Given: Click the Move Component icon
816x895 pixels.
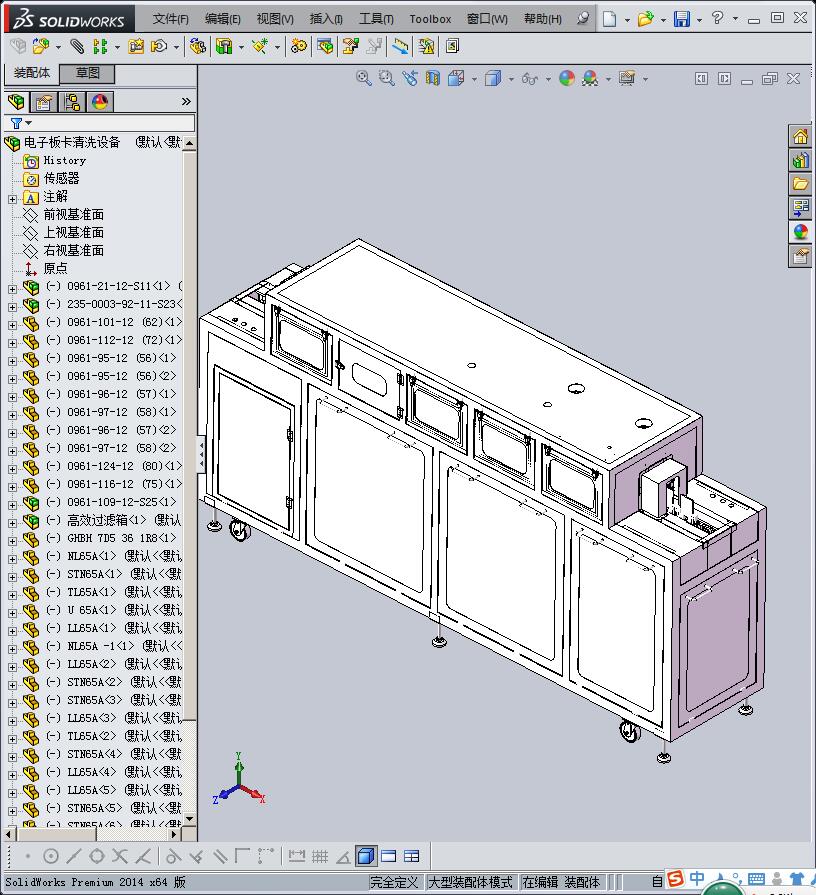Looking at the screenshot, I should coord(159,46).
